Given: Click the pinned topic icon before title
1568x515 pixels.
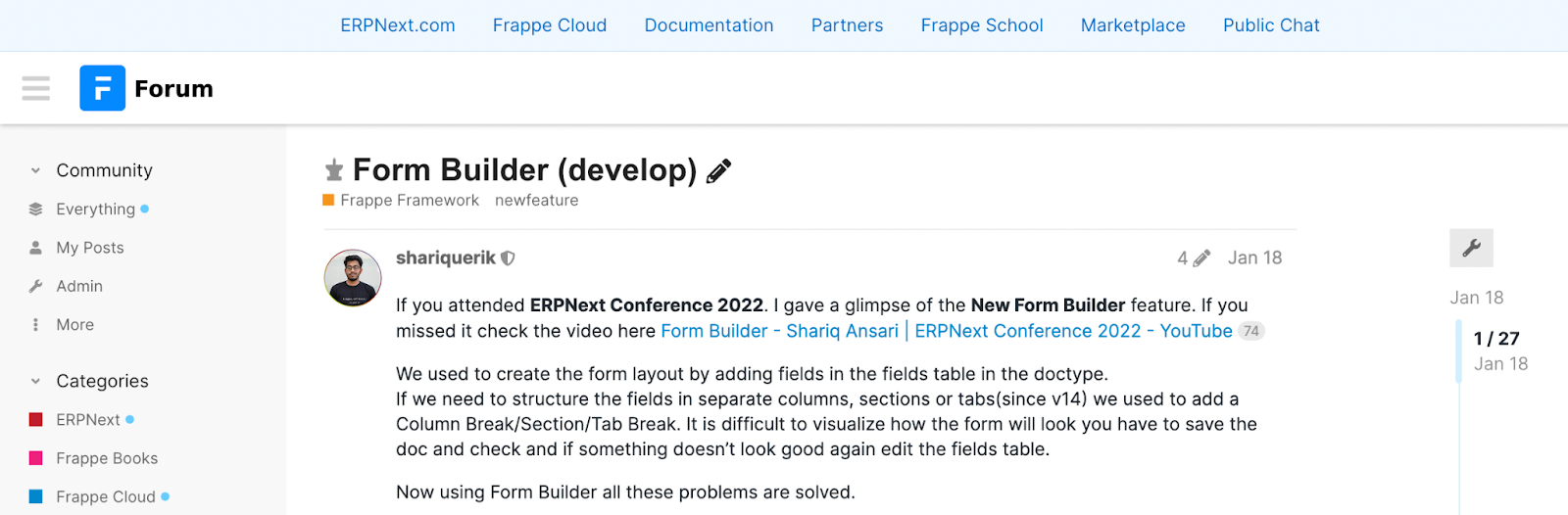Looking at the screenshot, I should click(334, 171).
